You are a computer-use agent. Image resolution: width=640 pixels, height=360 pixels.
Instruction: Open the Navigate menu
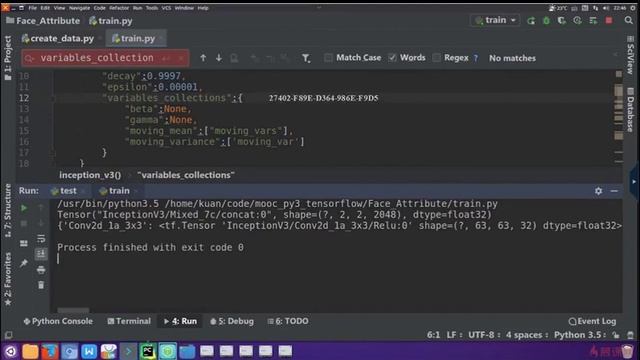tap(79, 8)
